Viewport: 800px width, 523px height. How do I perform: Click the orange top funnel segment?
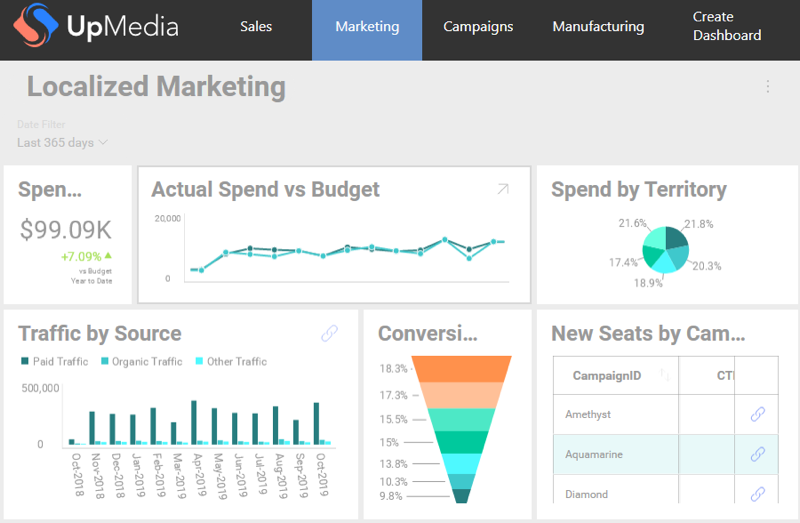click(x=463, y=368)
